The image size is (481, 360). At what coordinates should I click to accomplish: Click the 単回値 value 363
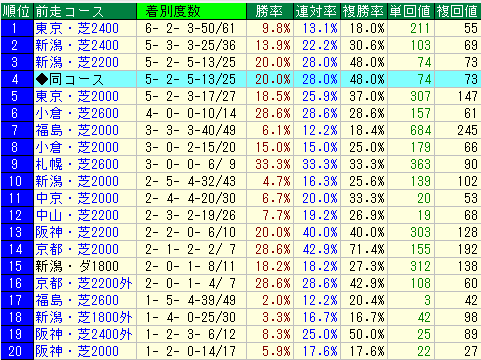point(421,164)
